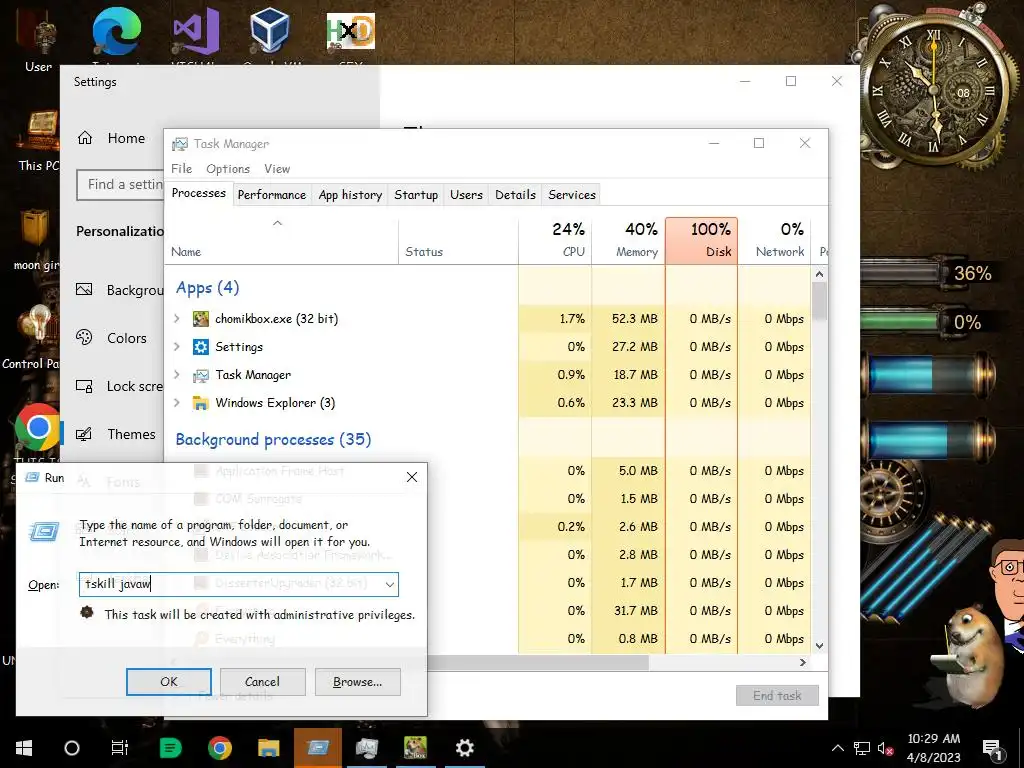Sort processes by Memory column
The height and width of the screenshot is (768, 1024).
click(x=628, y=240)
